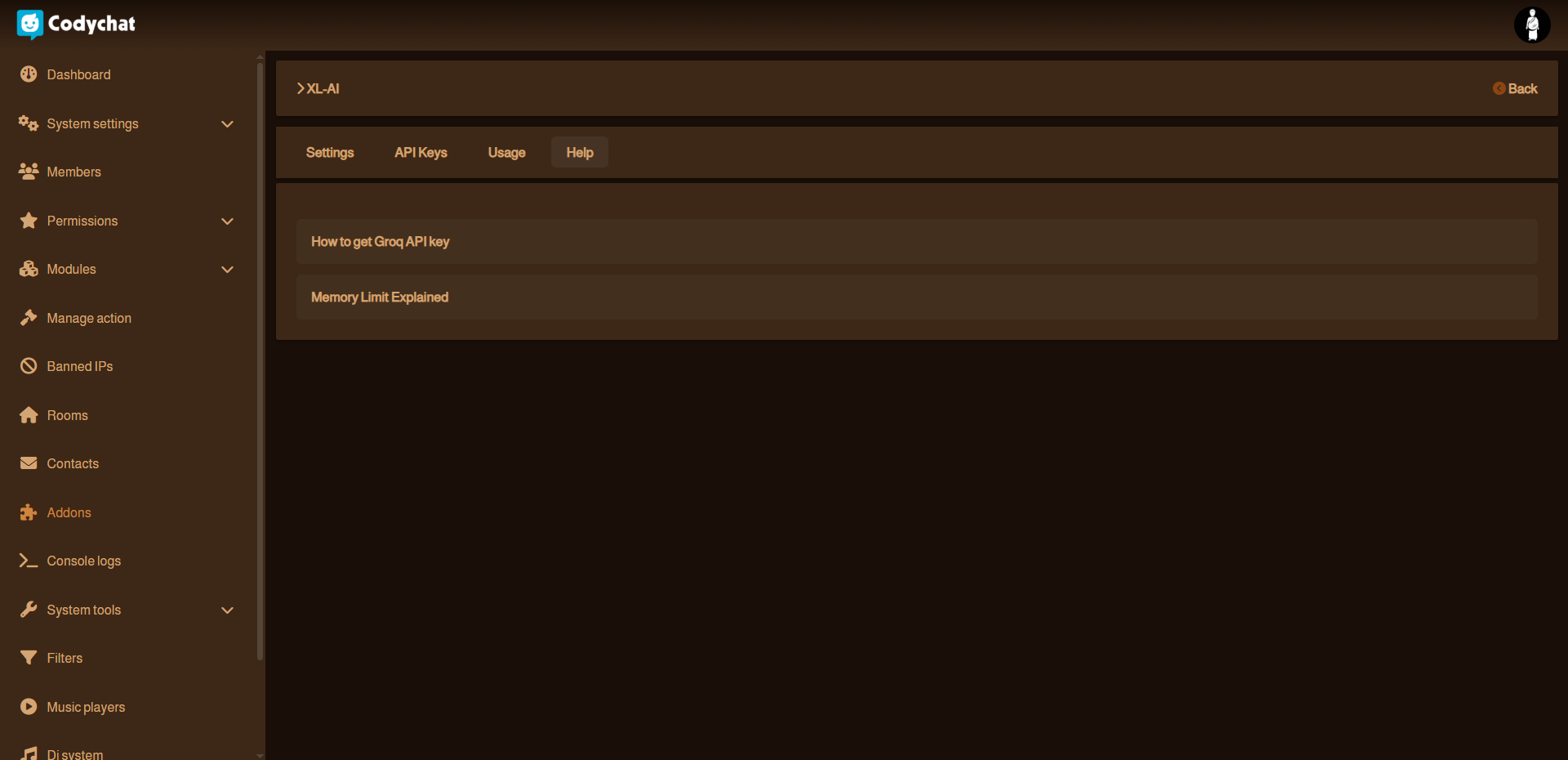Click the Addons puzzle piece icon
1568x760 pixels.
[x=29, y=512]
